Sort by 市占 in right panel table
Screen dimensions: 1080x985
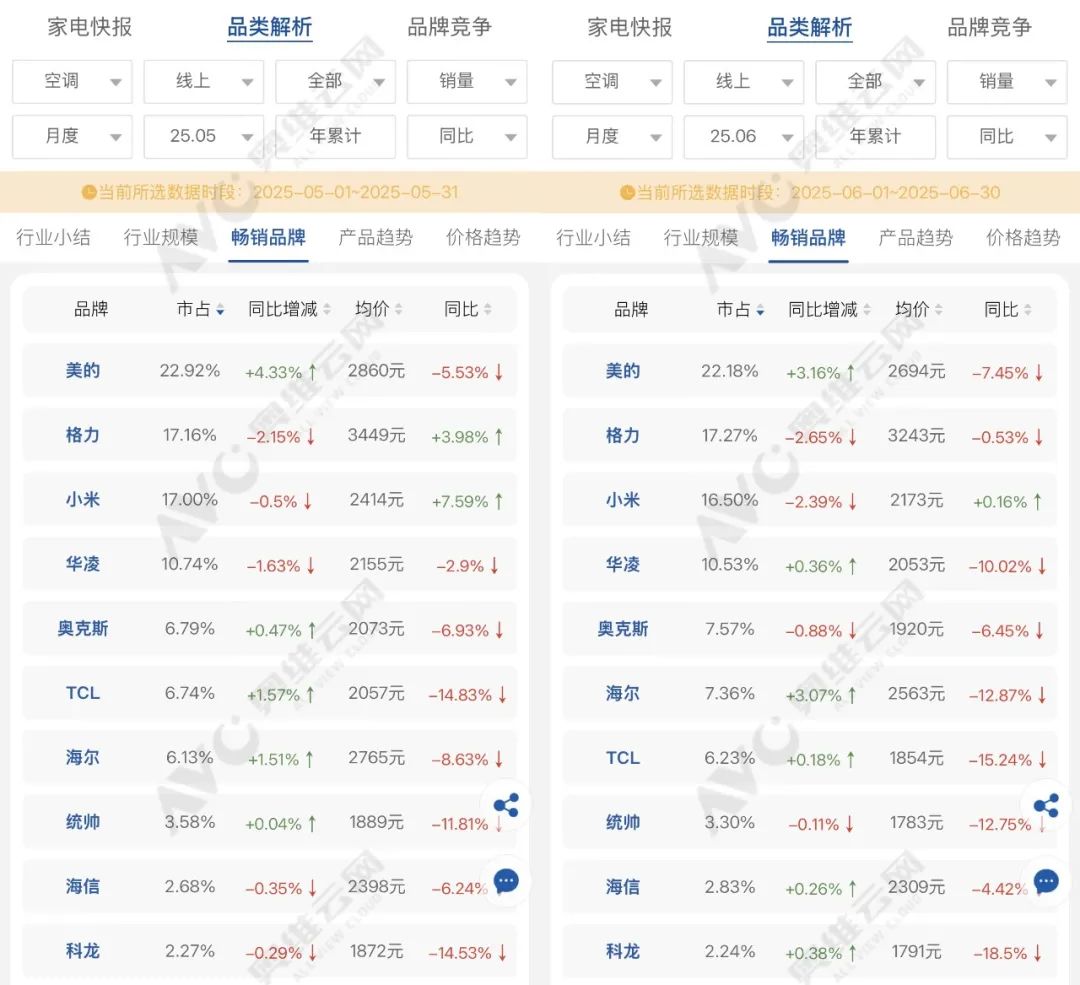740,309
